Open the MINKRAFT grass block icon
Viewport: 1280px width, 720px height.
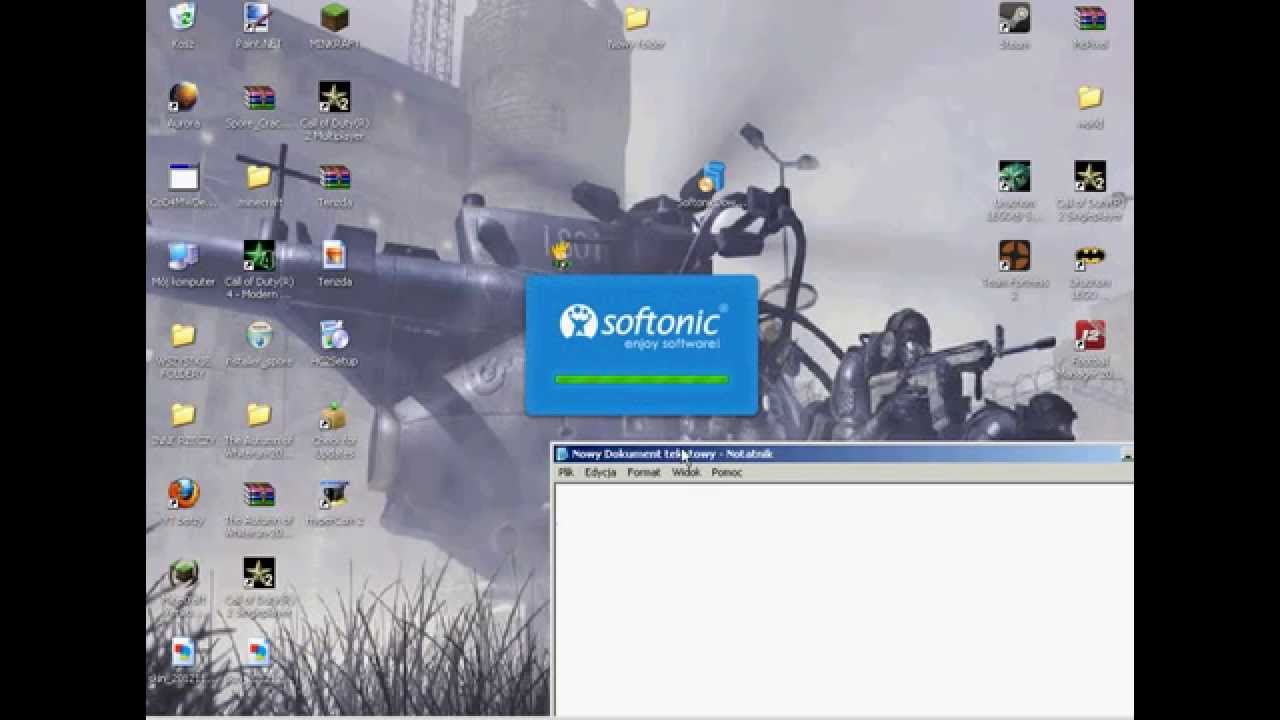pos(334,18)
